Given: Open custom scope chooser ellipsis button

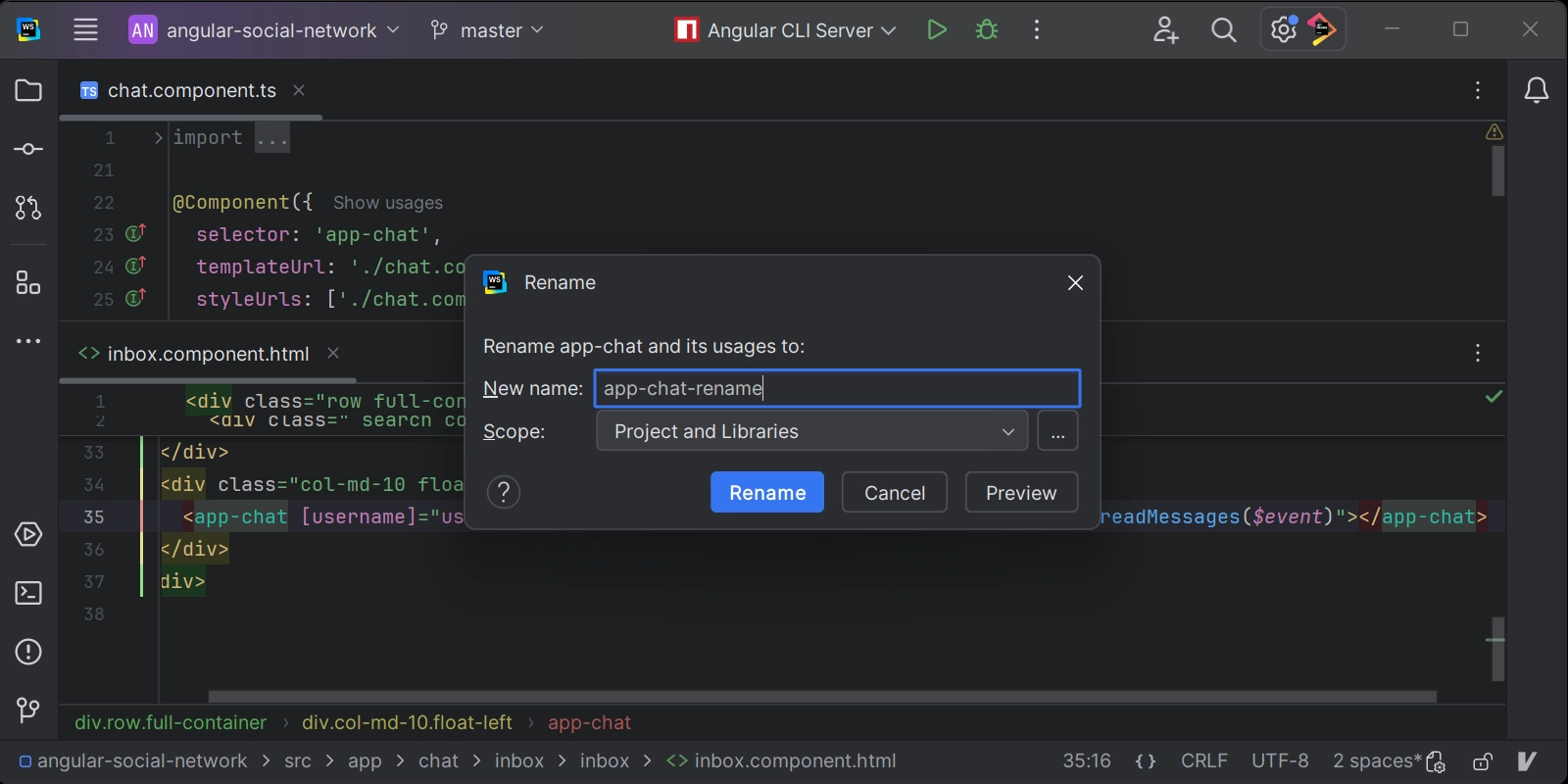Looking at the screenshot, I should click(x=1057, y=431).
